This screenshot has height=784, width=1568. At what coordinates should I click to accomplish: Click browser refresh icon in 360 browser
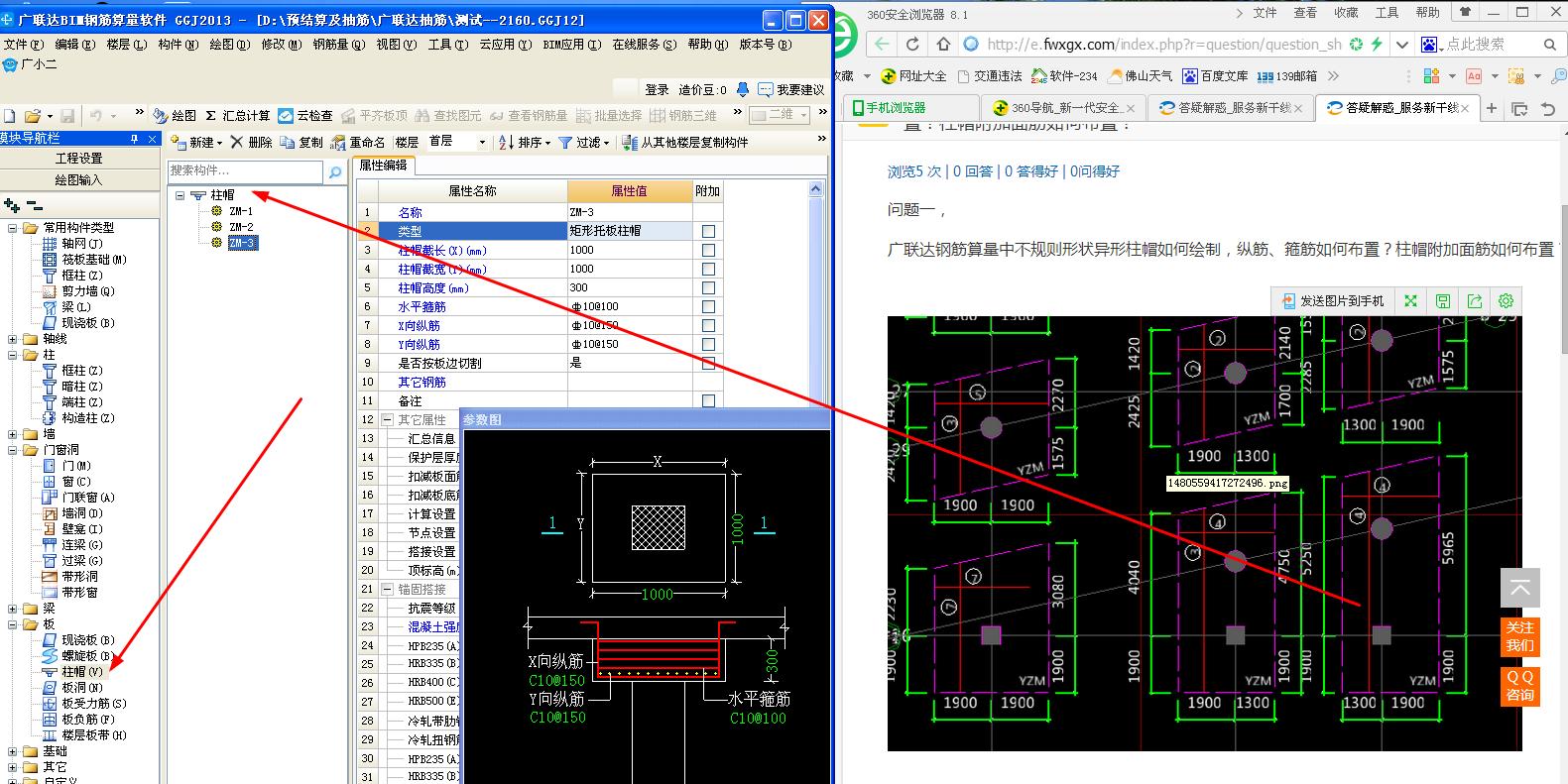912,45
